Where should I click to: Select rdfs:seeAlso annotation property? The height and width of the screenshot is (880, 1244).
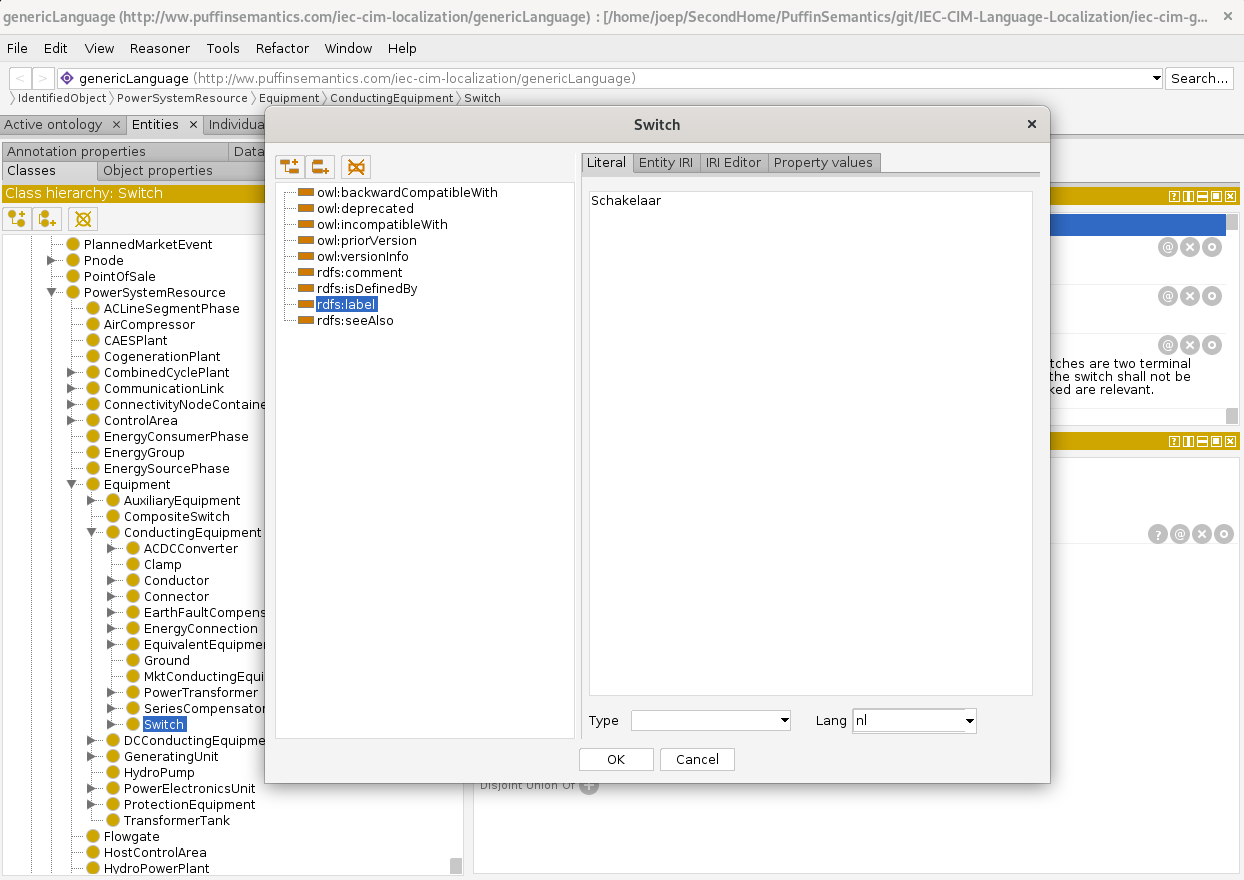click(x=355, y=320)
